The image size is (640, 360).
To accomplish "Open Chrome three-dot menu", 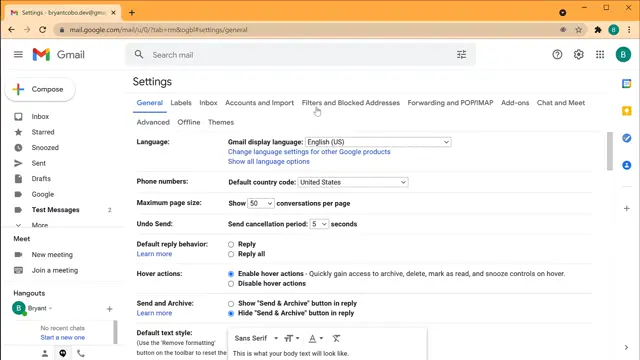I will [x=629, y=30].
